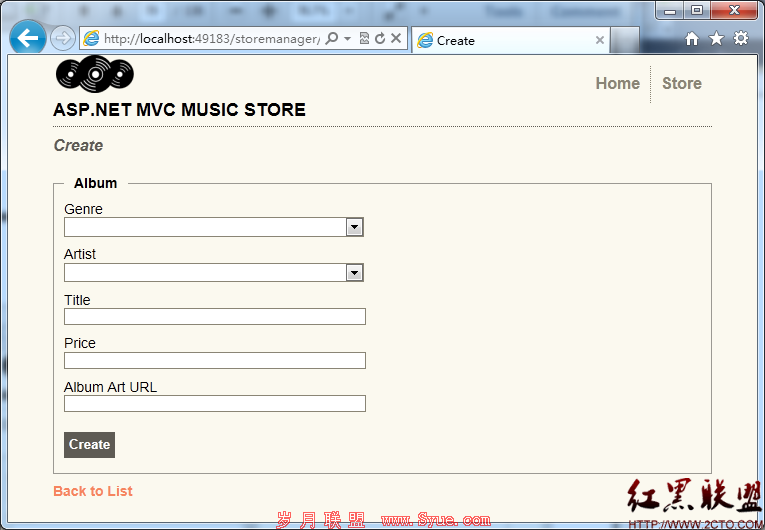
Task: Open the address bar autocomplete dropdown arrow
Action: [x=347, y=38]
